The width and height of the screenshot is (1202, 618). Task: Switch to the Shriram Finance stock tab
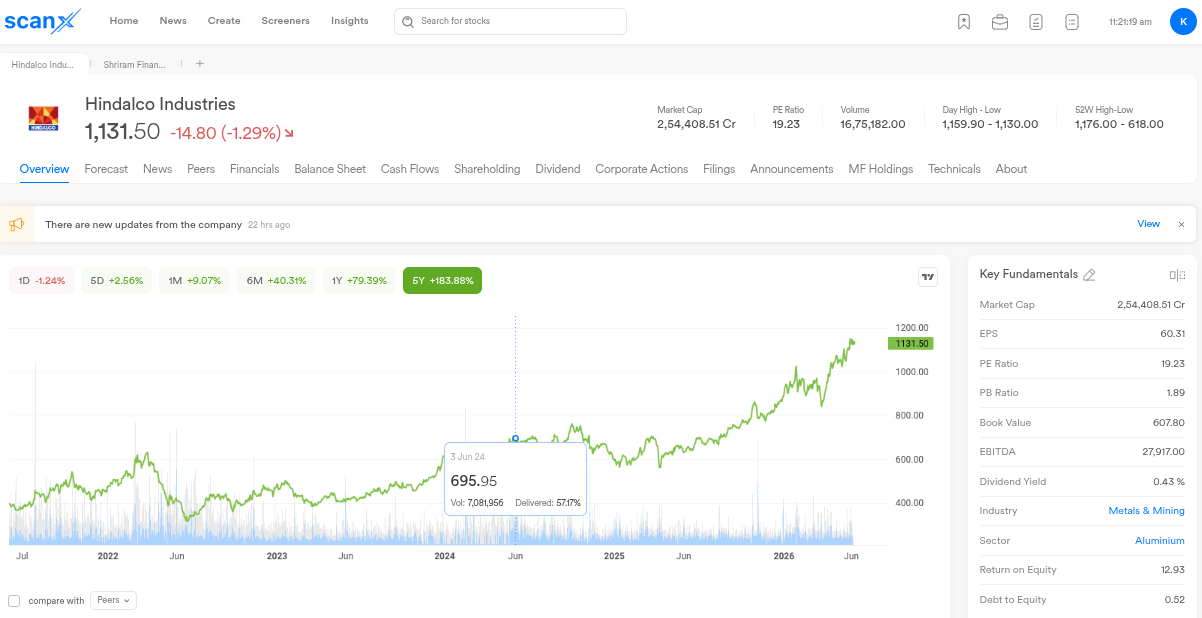coord(135,64)
